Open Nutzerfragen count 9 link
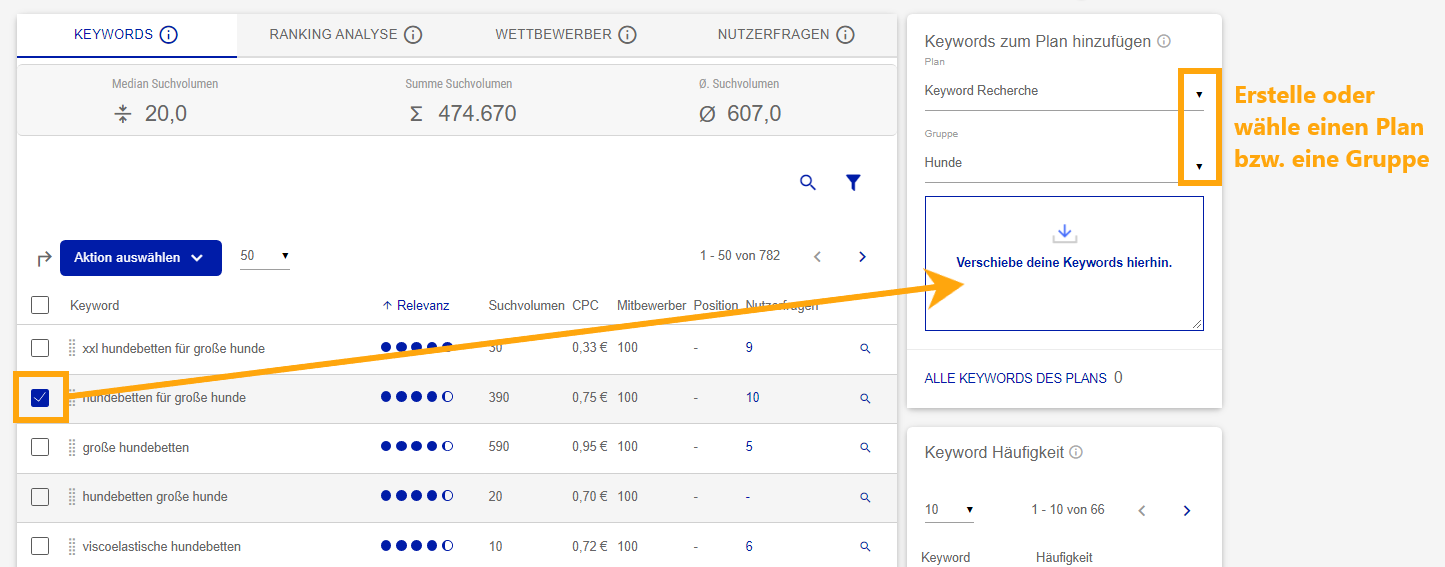Screen dimensions: 1445x567 [x=749, y=348]
